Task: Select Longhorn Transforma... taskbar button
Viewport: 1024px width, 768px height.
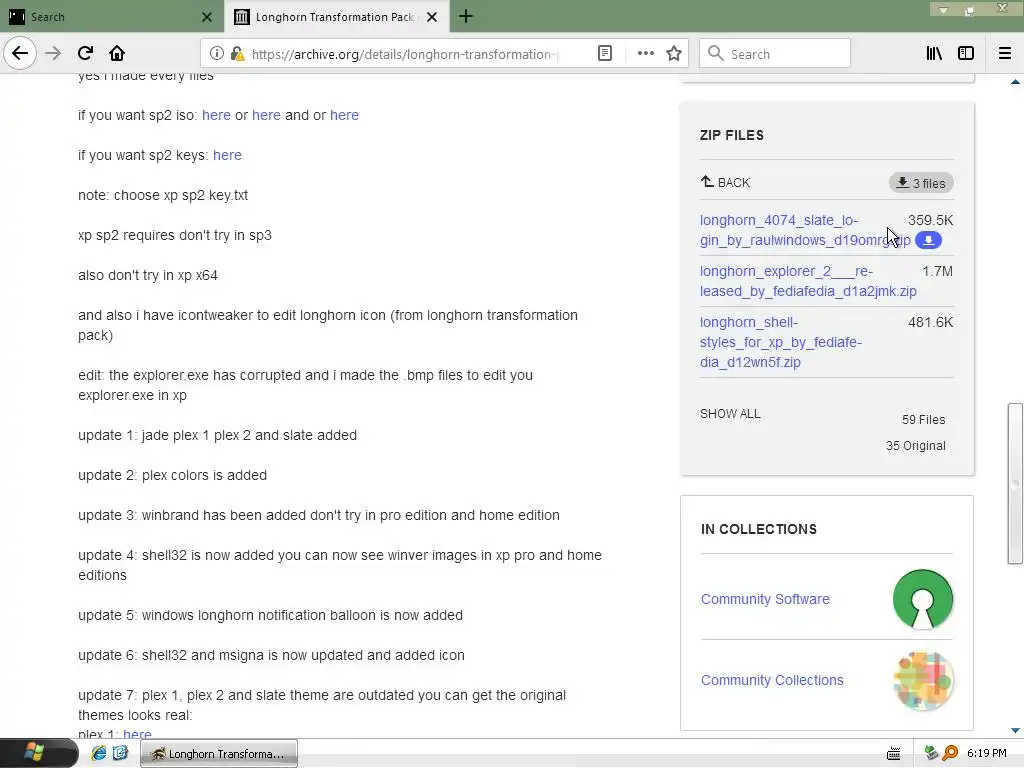Action: pyautogui.click(x=219, y=754)
